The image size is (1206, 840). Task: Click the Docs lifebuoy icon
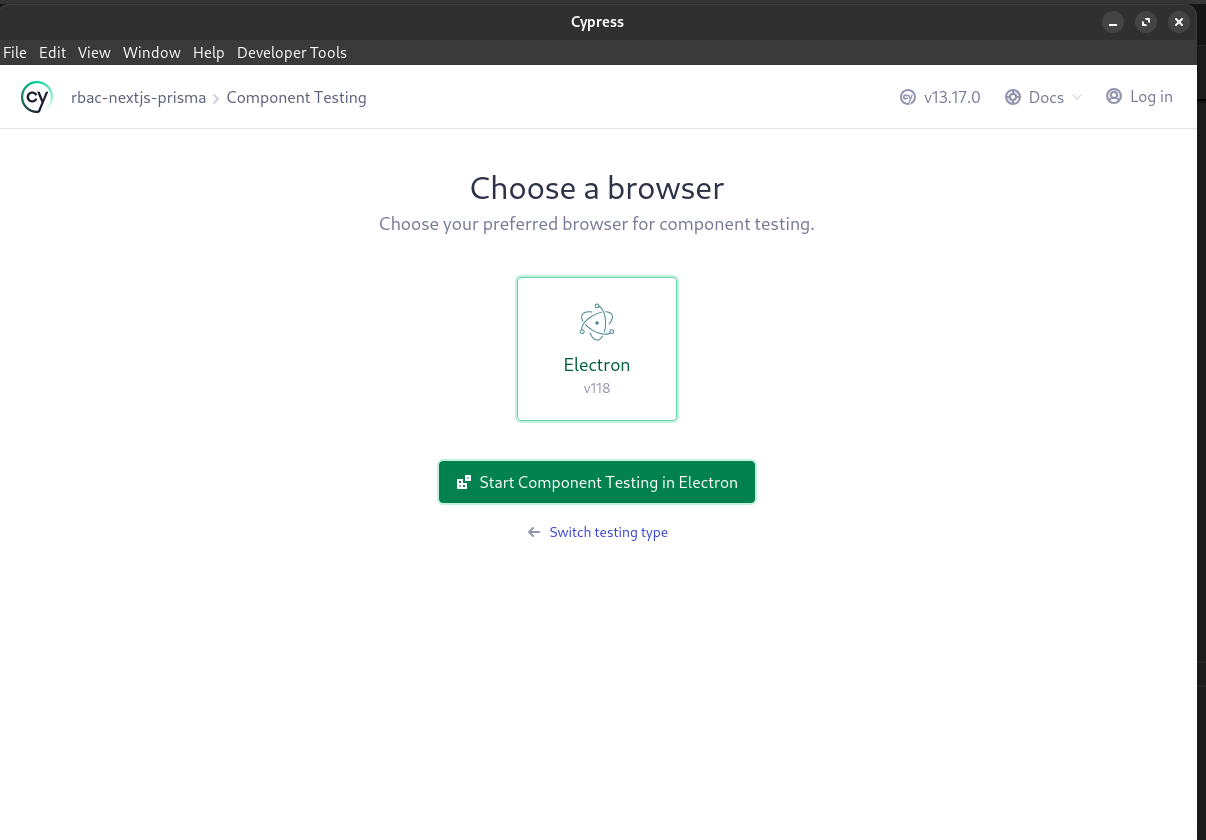[1012, 97]
